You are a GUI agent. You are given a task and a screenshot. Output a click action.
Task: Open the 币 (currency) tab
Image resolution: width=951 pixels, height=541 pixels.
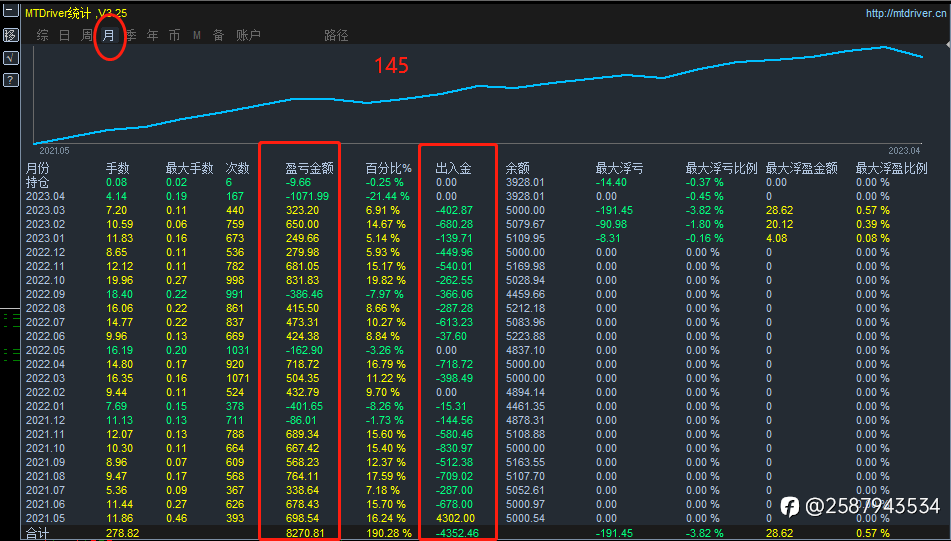(174, 35)
